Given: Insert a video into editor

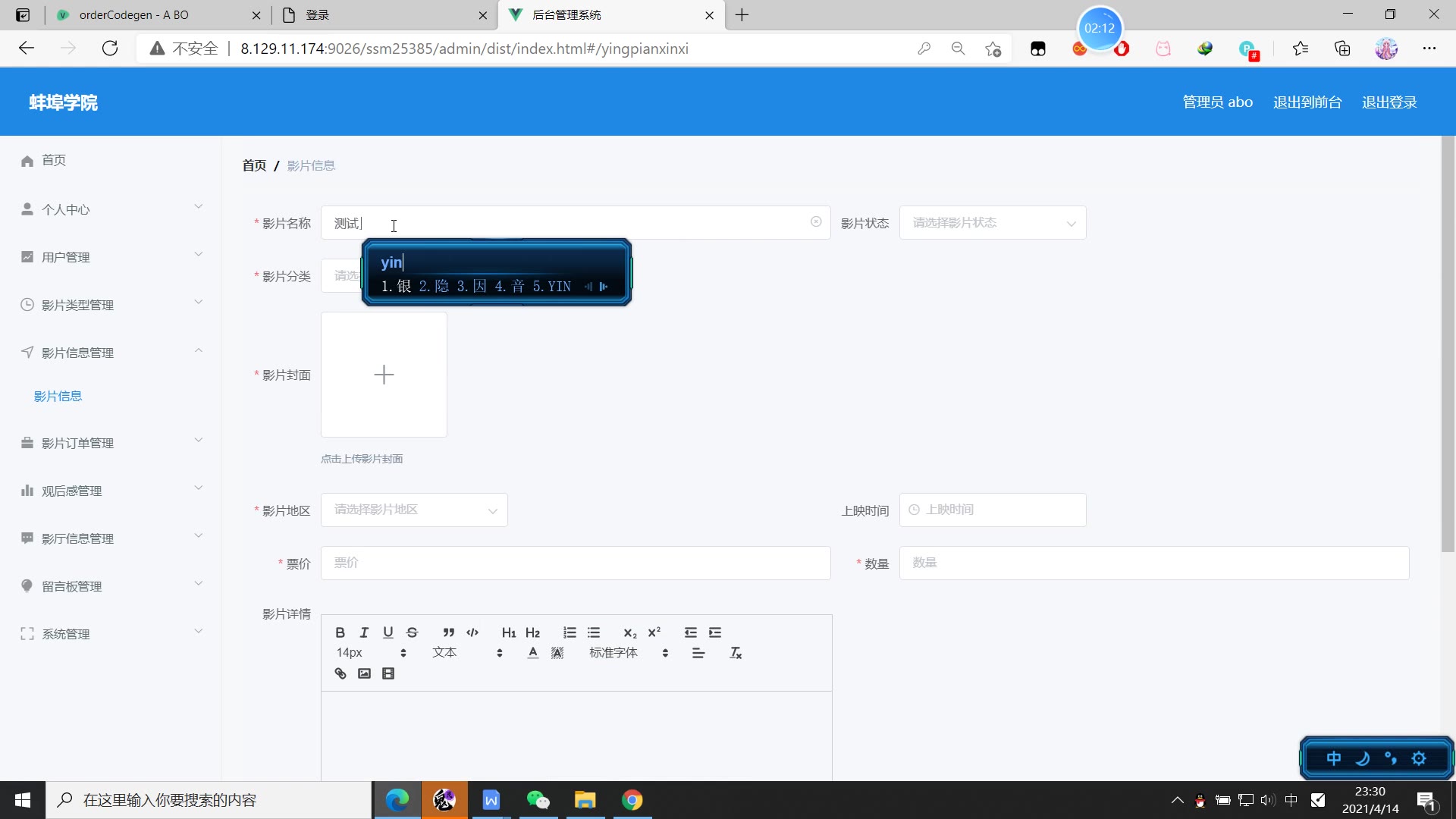Looking at the screenshot, I should point(388,673).
